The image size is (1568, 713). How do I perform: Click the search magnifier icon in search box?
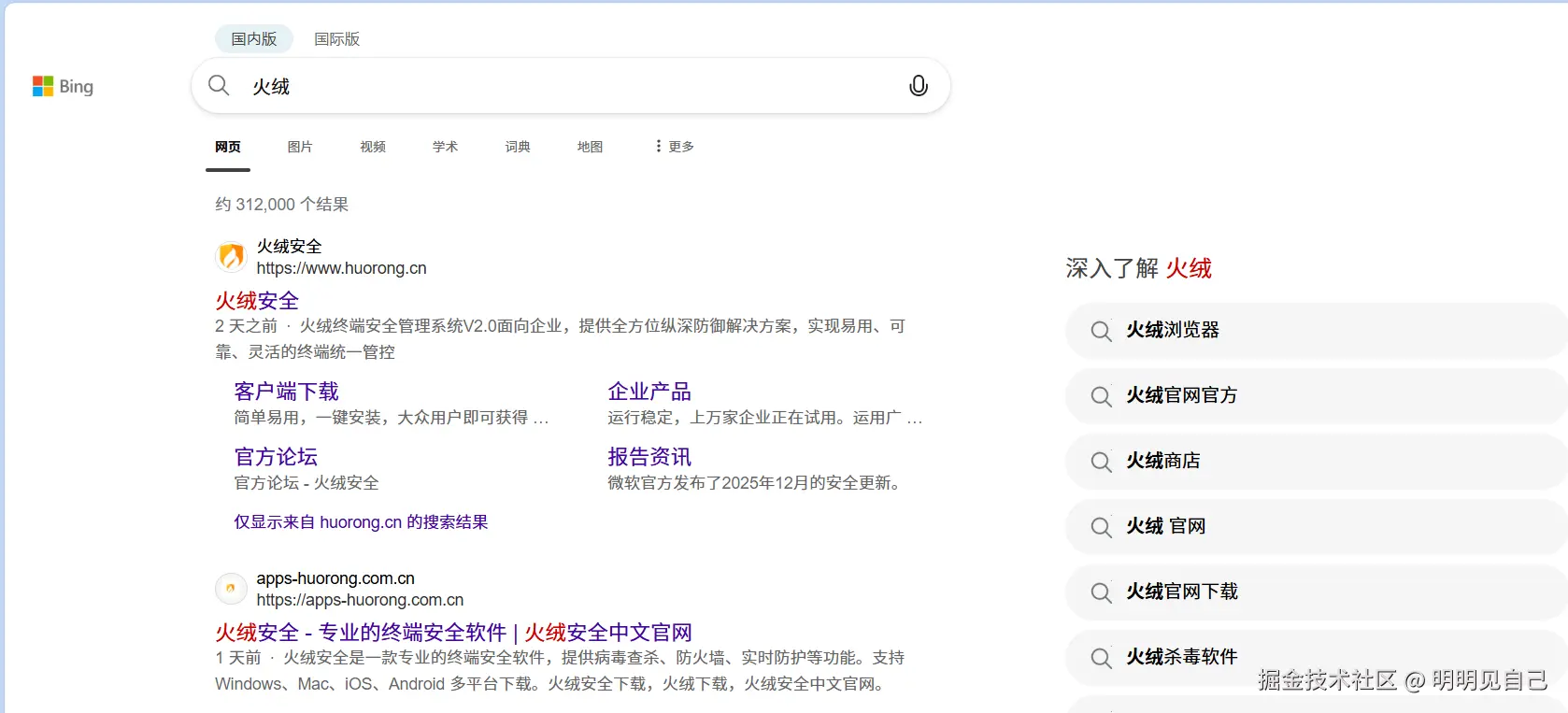point(219,86)
